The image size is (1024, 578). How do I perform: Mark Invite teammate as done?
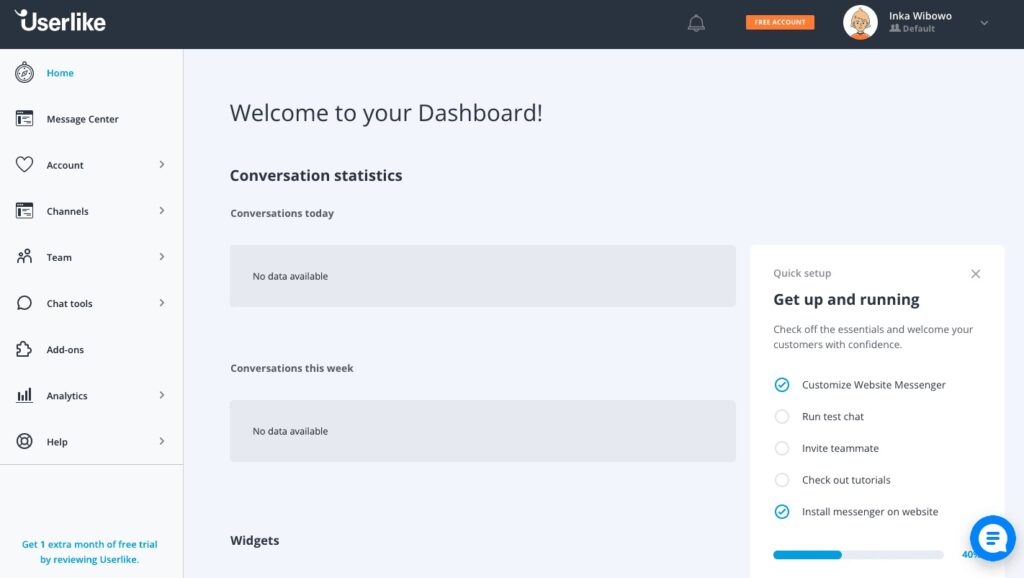click(782, 449)
